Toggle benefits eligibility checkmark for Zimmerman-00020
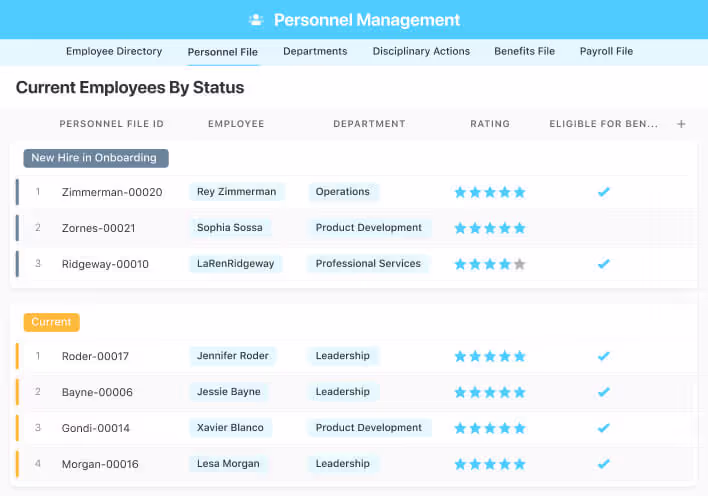 coord(603,192)
